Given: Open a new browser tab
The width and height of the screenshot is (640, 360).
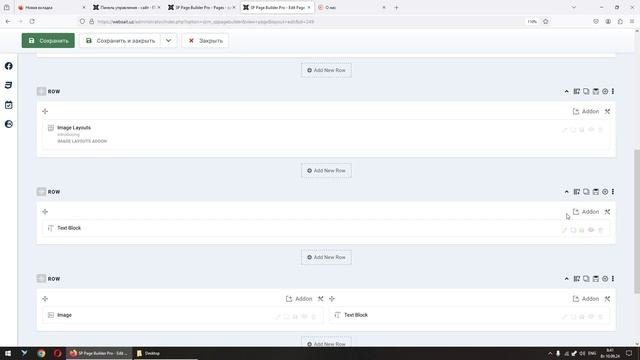Looking at the screenshot, I should pos(396,7).
